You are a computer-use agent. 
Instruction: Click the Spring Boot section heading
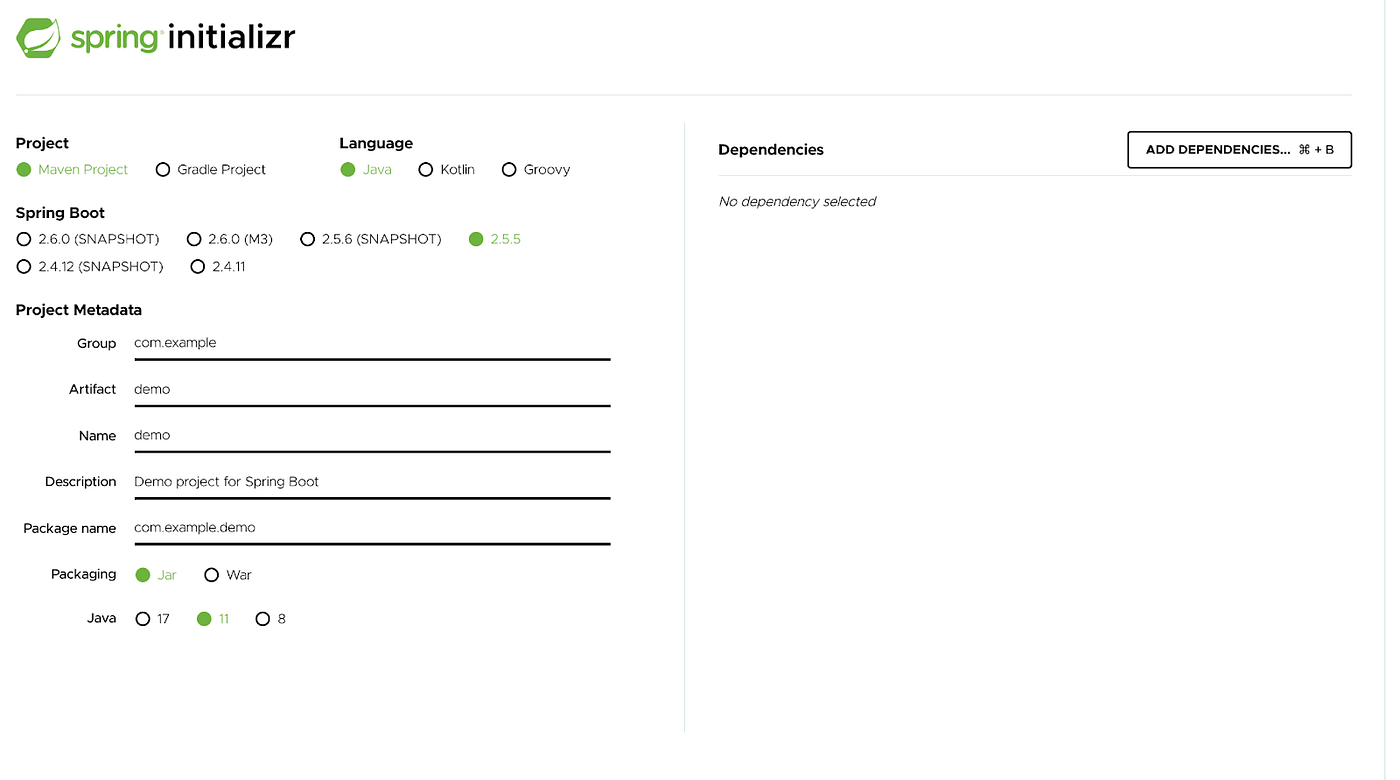tap(60, 213)
